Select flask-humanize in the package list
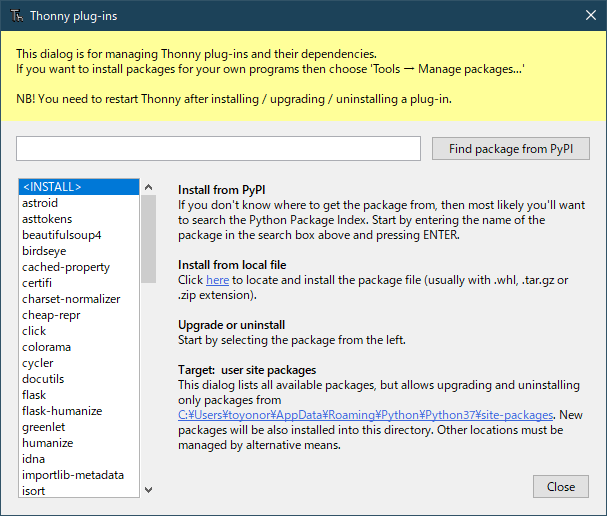This screenshot has height=516, width=607. [x=79, y=411]
